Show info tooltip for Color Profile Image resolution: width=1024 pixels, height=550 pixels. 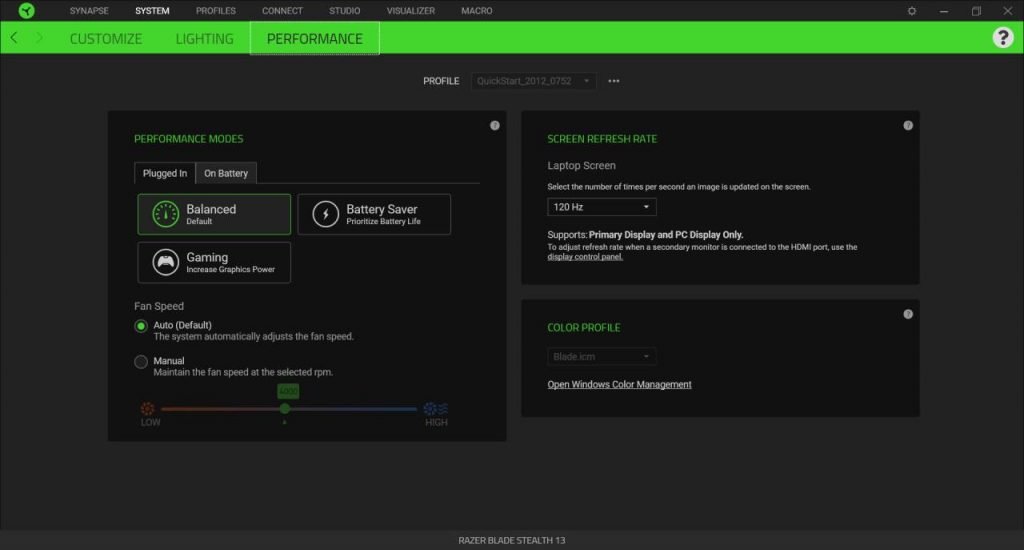coord(908,314)
